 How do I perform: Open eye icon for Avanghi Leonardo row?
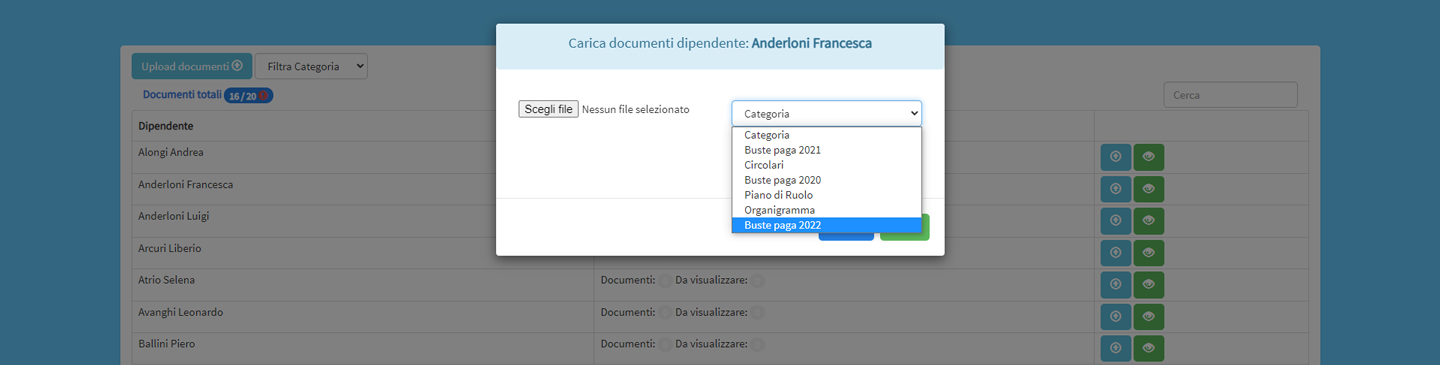[x=1149, y=317]
